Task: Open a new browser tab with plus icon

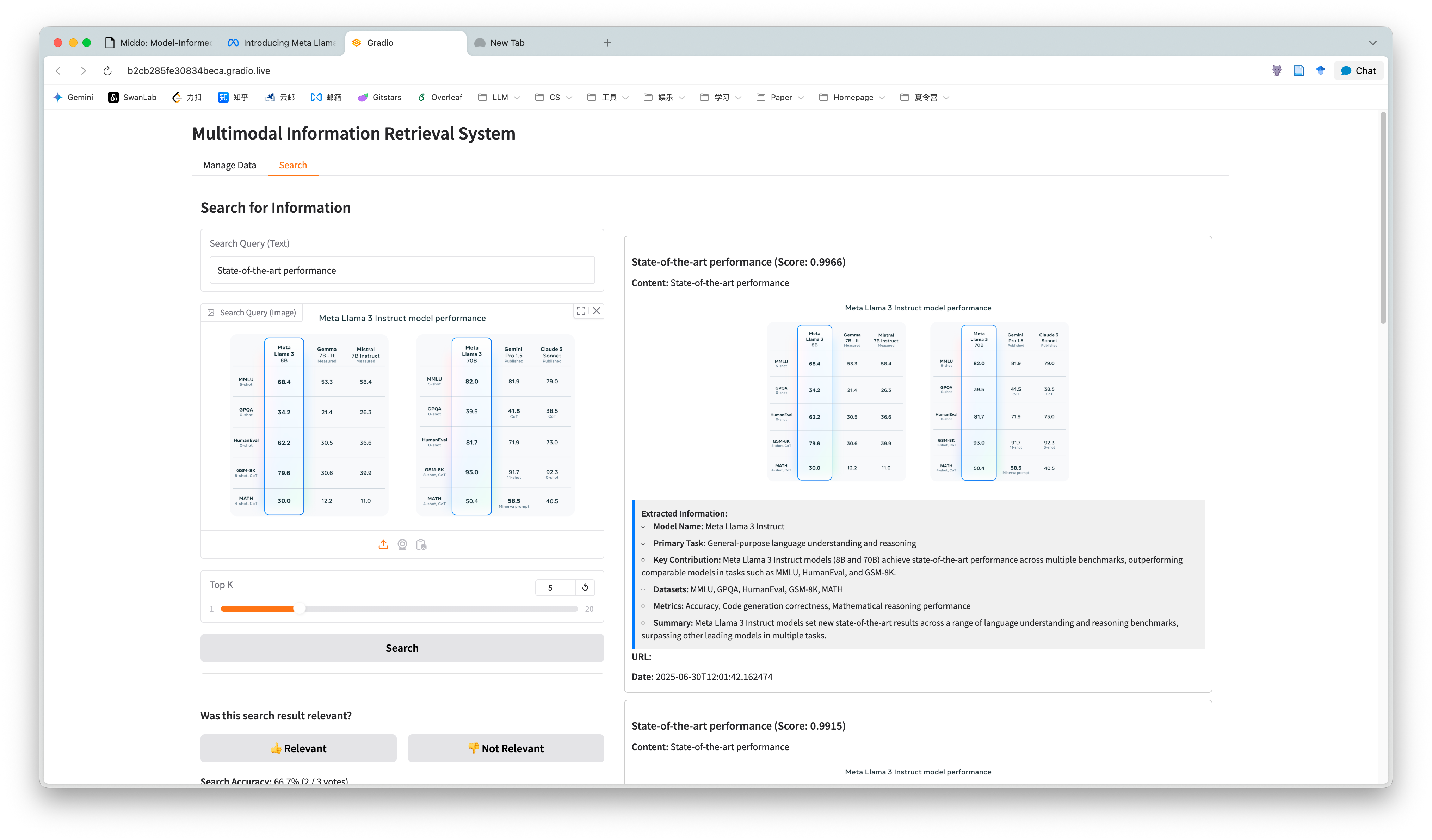Action: [607, 43]
